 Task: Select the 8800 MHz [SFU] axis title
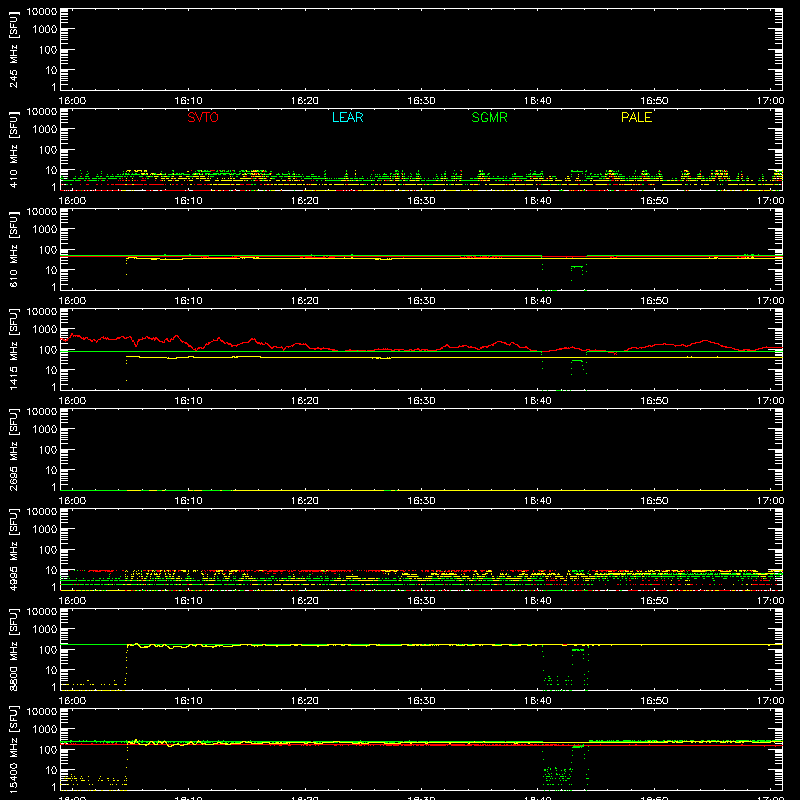tap(14, 649)
